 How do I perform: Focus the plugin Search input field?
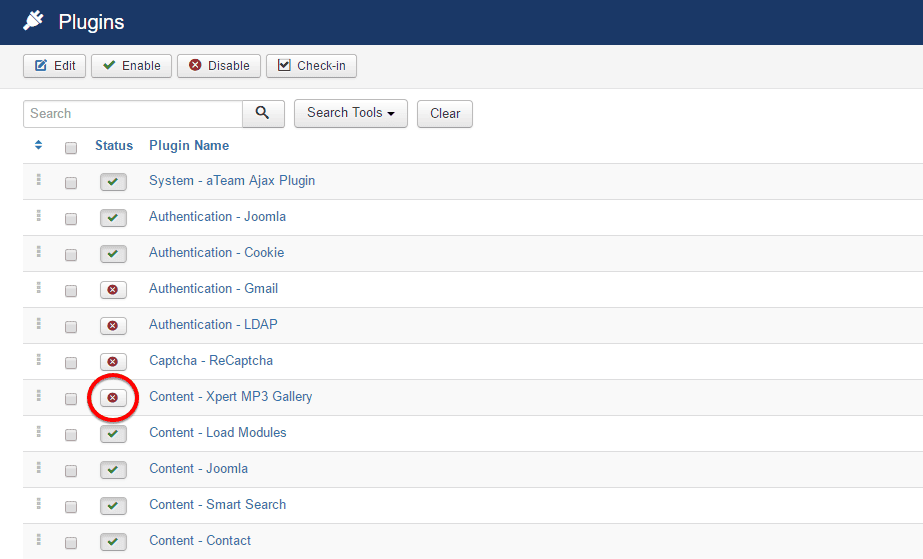[x=133, y=114]
